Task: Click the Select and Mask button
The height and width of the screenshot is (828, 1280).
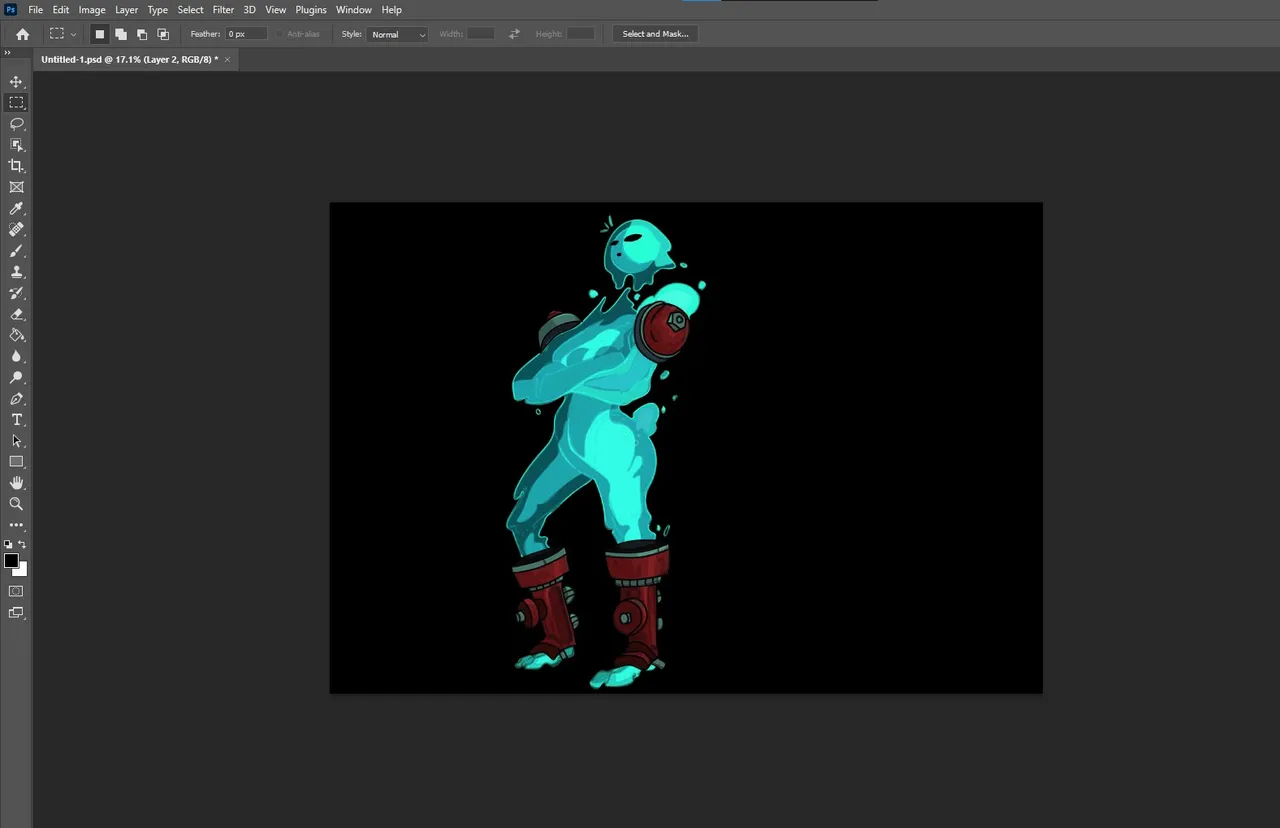Action: pyautogui.click(x=655, y=34)
